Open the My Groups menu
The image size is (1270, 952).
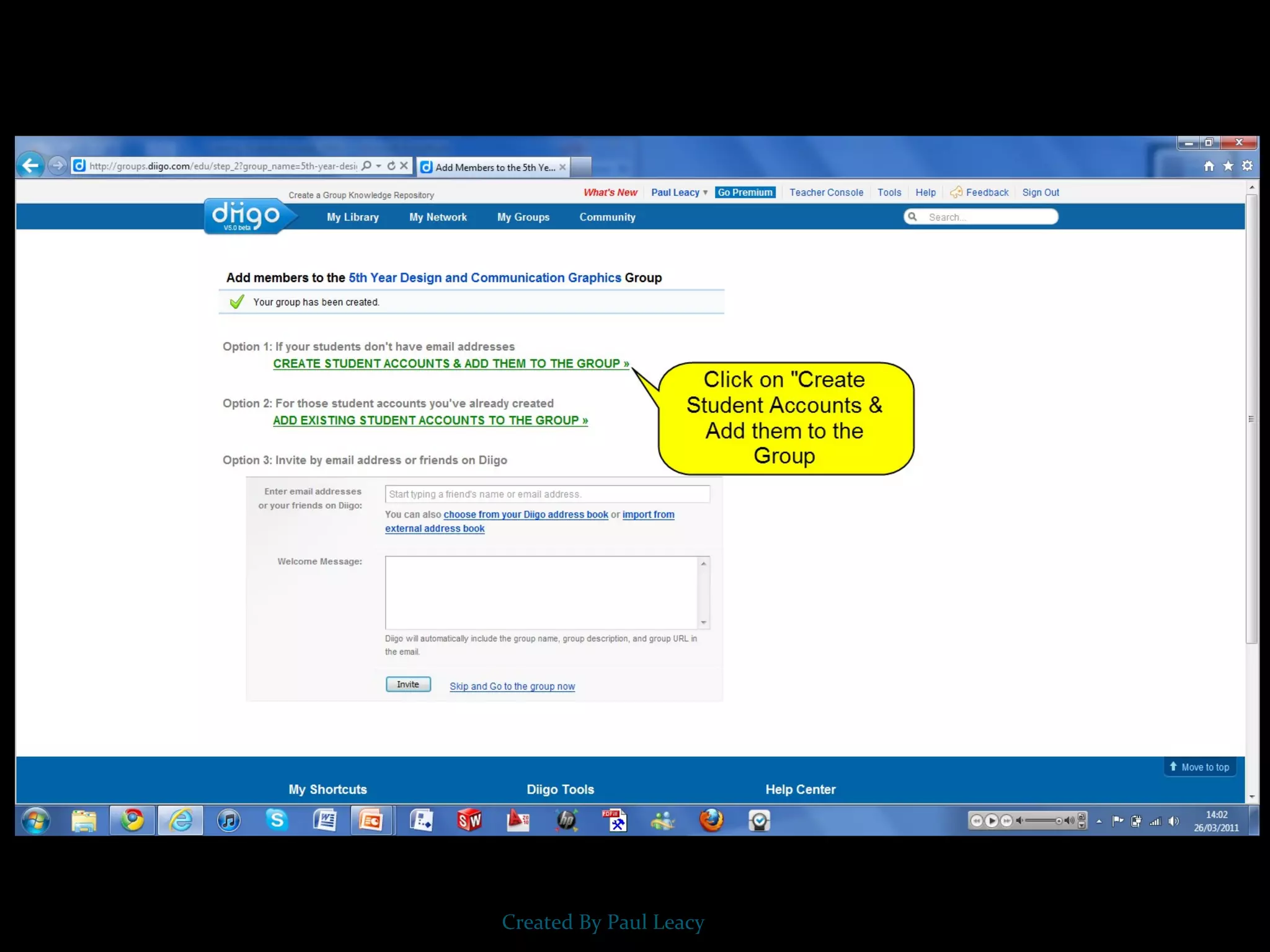point(523,217)
